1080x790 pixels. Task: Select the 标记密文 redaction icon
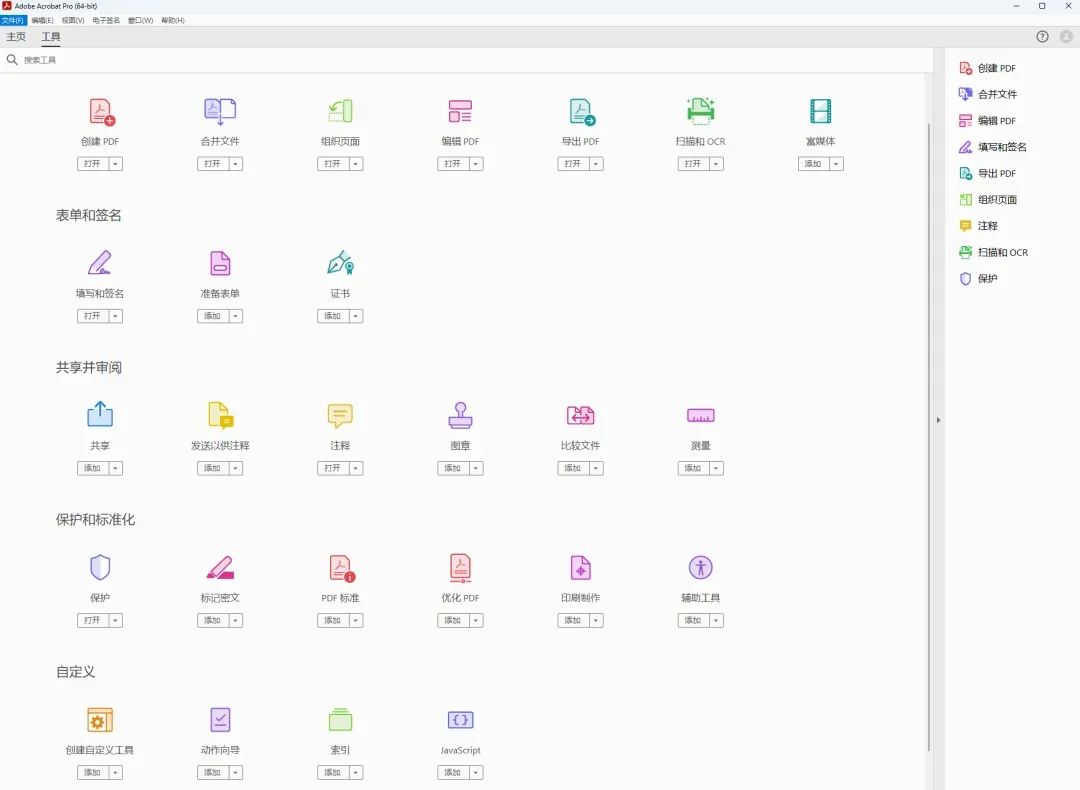220,568
